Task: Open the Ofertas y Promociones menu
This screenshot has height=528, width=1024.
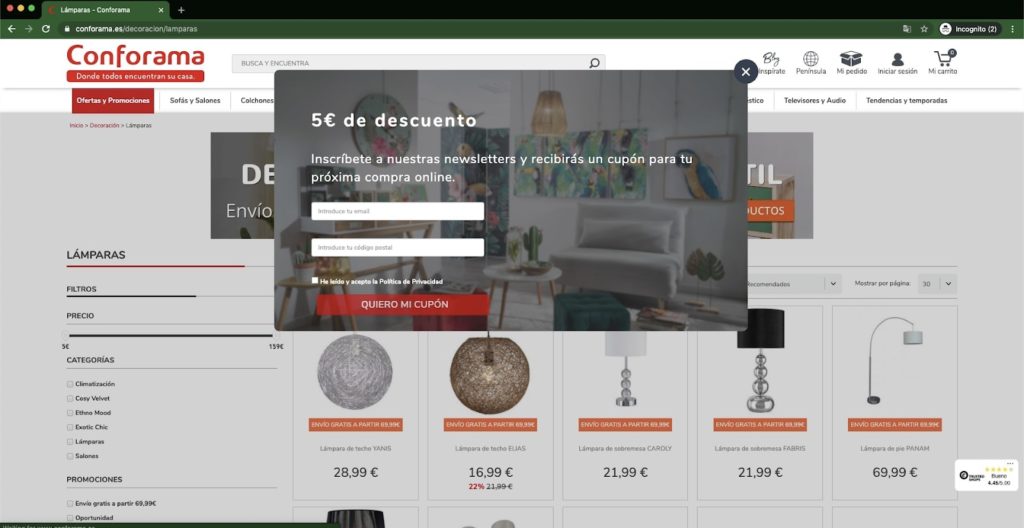Action: 113,101
